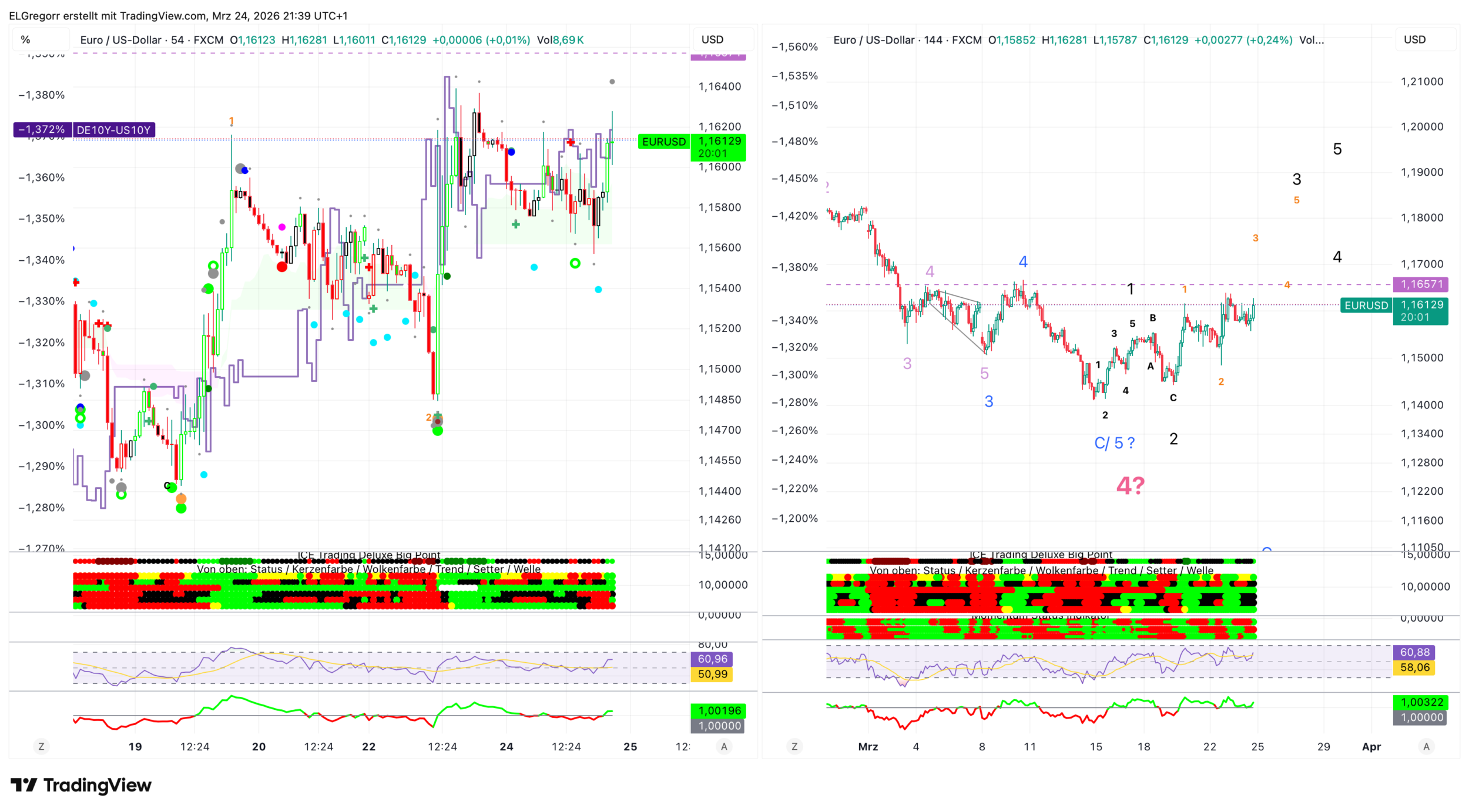Click the Z timezone button on left chart

coord(41,747)
